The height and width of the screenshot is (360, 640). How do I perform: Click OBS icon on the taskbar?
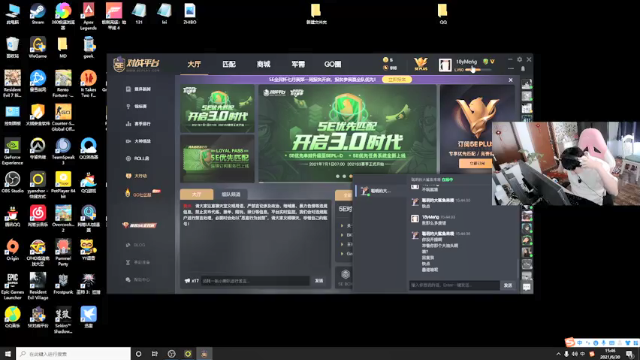(171, 353)
